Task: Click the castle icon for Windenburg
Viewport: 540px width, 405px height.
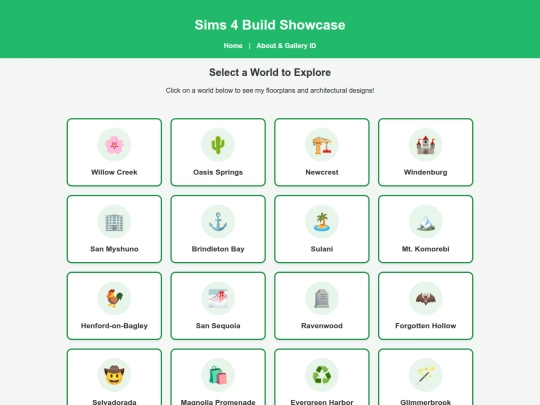Action: click(426, 145)
